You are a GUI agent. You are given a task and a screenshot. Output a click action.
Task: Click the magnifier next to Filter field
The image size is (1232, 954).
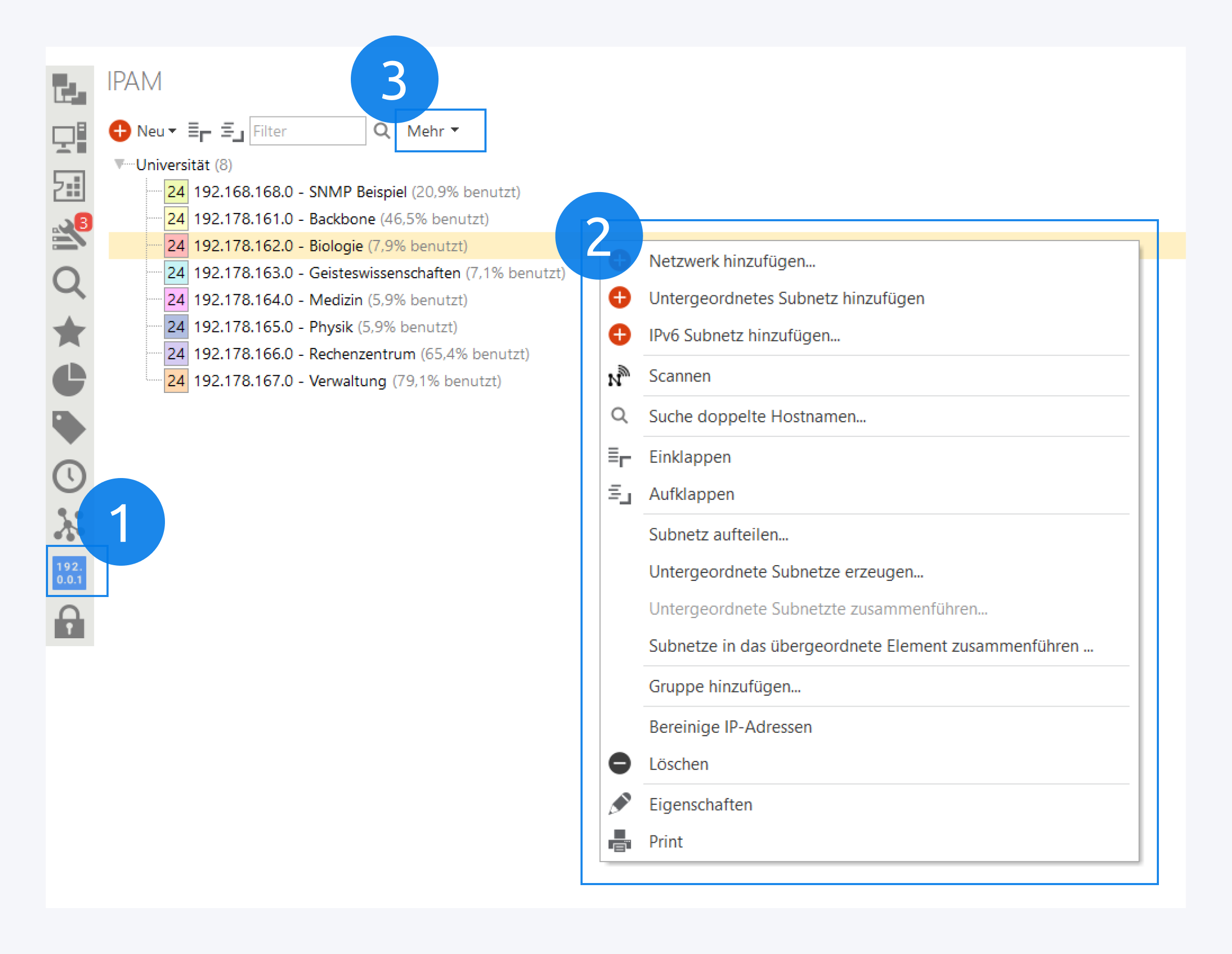(x=382, y=131)
